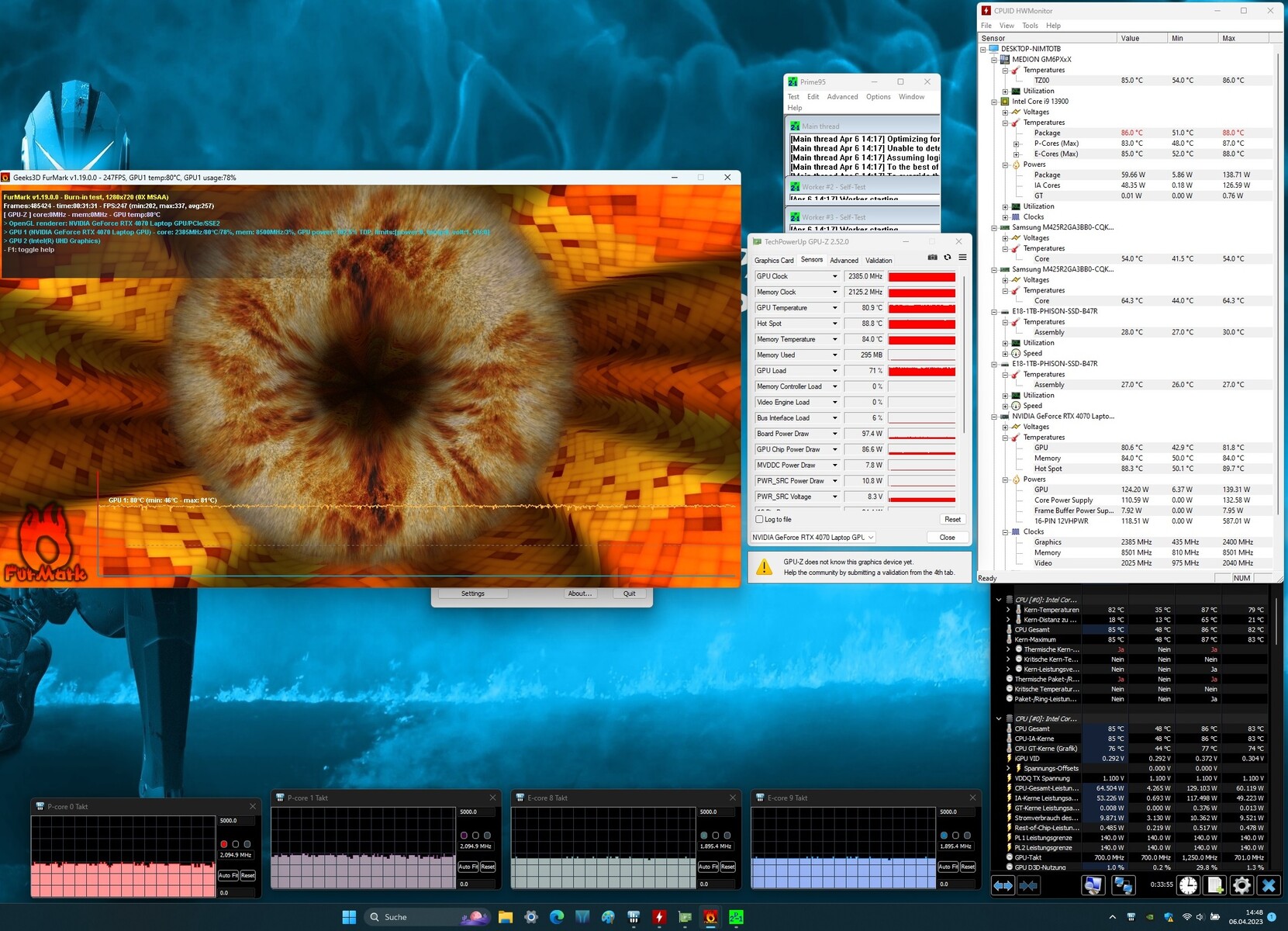Image resolution: width=1288 pixels, height=931 pixels.
Task: Open Options menu in Prime95
Action: (x=879, y=97)
